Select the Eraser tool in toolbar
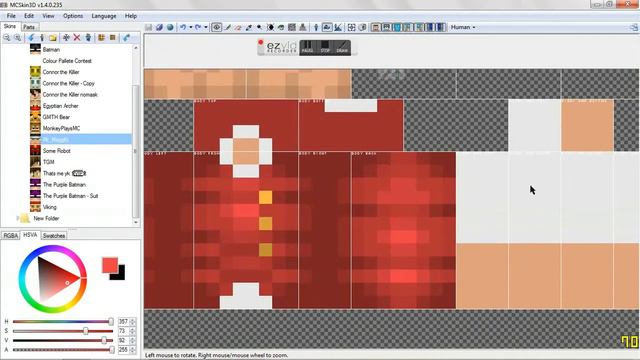 [238, 27]
